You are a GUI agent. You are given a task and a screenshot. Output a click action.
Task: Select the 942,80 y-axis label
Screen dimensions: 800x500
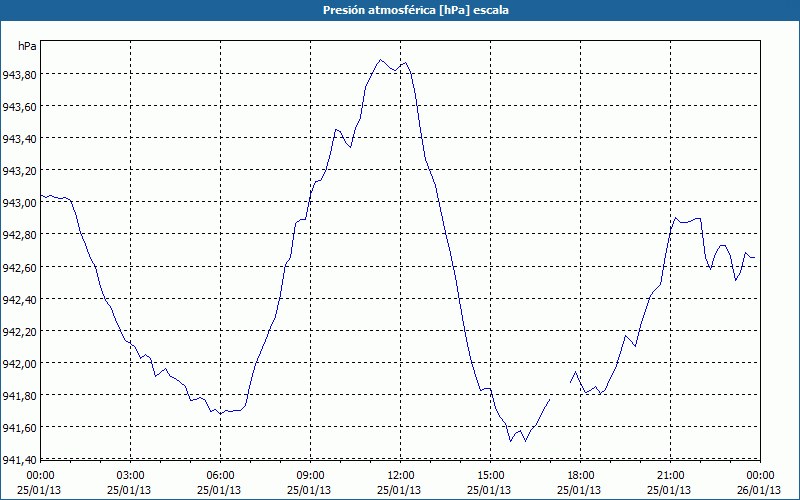coord(19,235)
